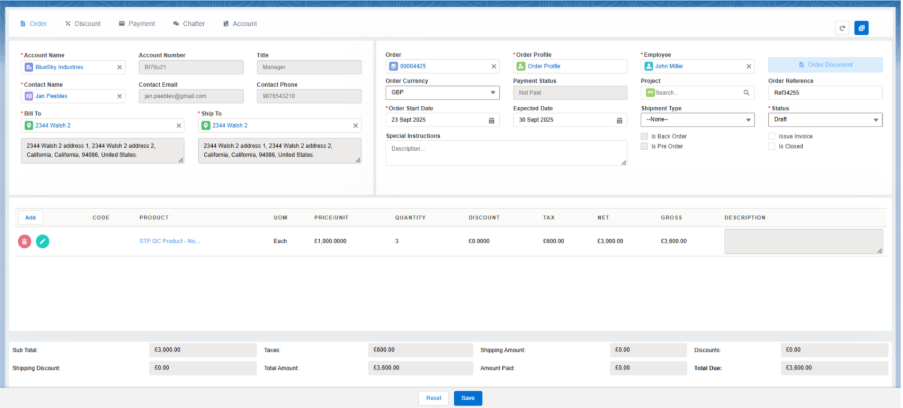This screenshot has width=903, height=408.
Task: Click the green edit line item pencil icon
Action: coord(42,241)
